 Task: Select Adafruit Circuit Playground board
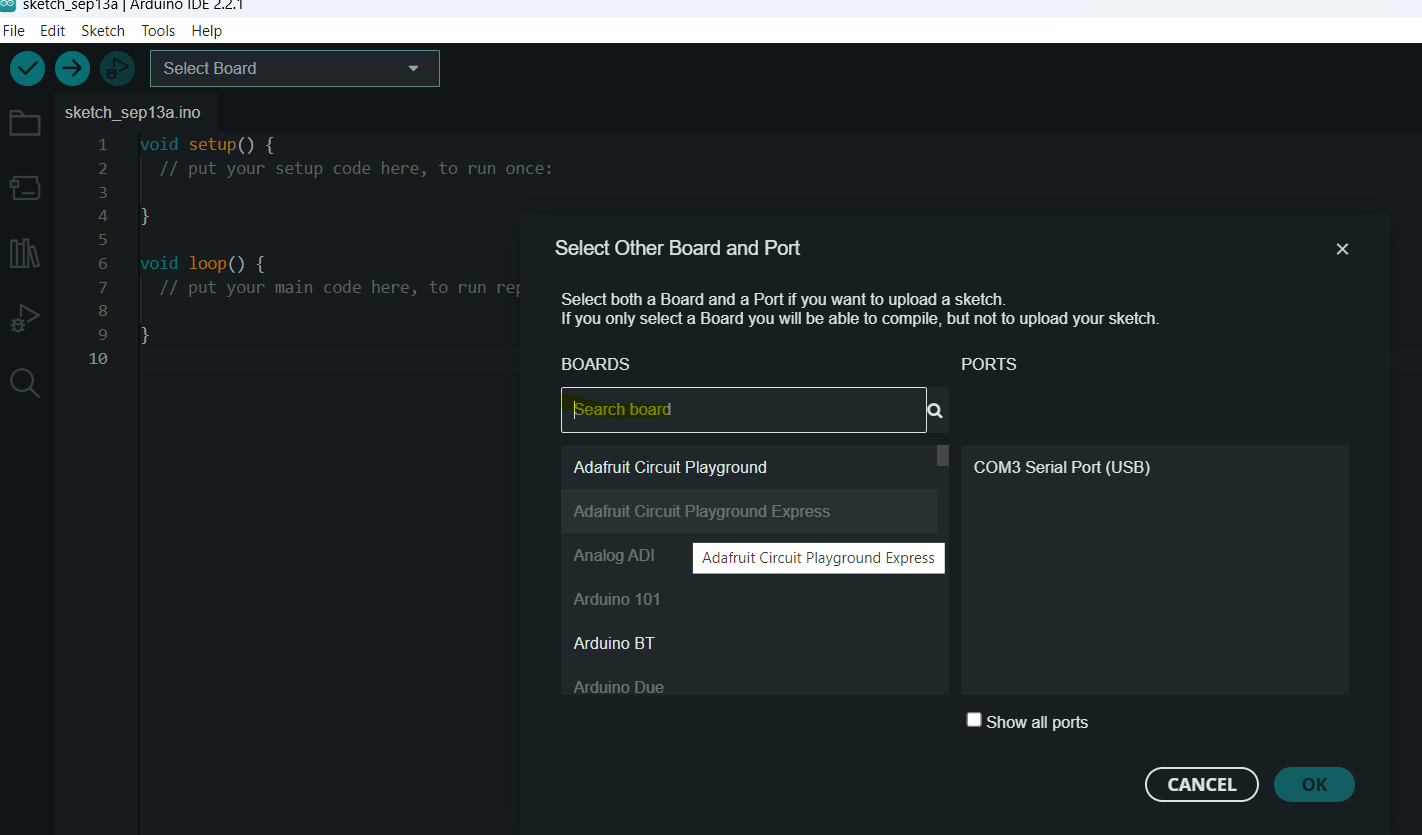click(x=749, y=467)
